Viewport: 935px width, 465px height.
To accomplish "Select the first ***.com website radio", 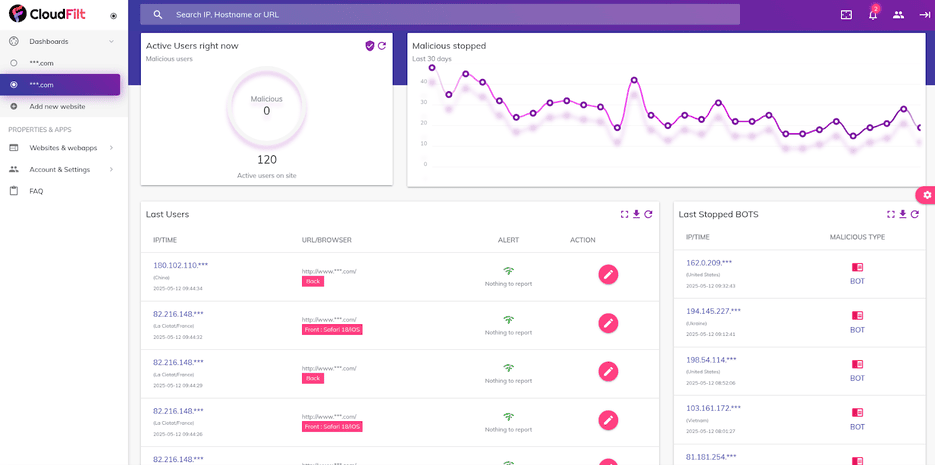I will pyautogui.click(x=14, y=63).
